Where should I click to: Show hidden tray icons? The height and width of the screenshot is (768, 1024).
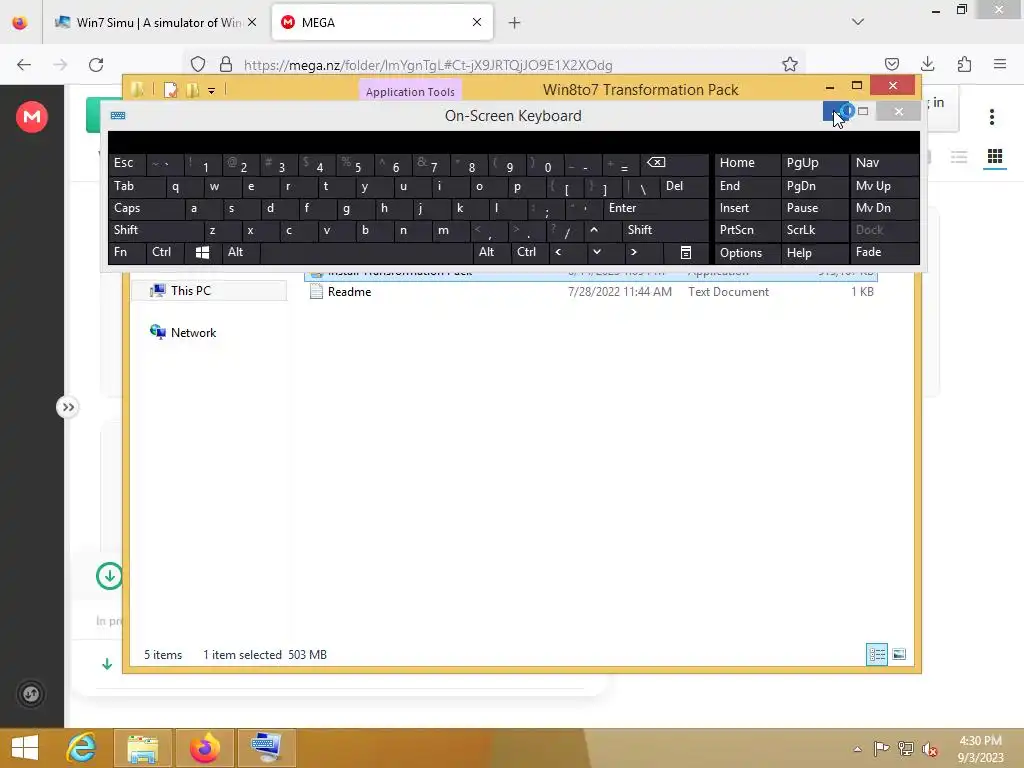pos(857,749)
